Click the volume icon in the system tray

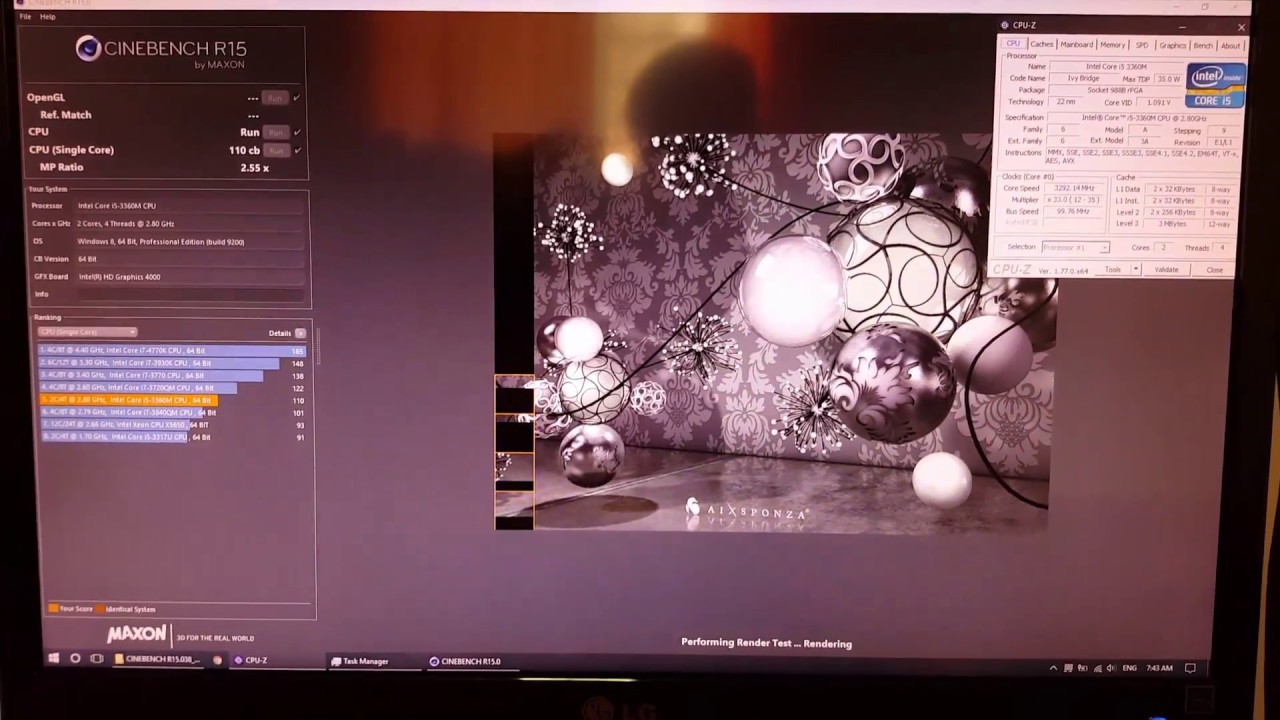click(x=1111, y=668)
